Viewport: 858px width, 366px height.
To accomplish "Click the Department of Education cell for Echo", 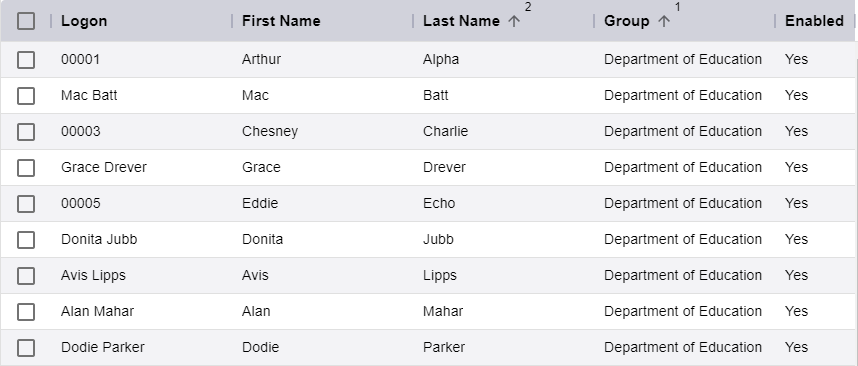I will point(683,204).
